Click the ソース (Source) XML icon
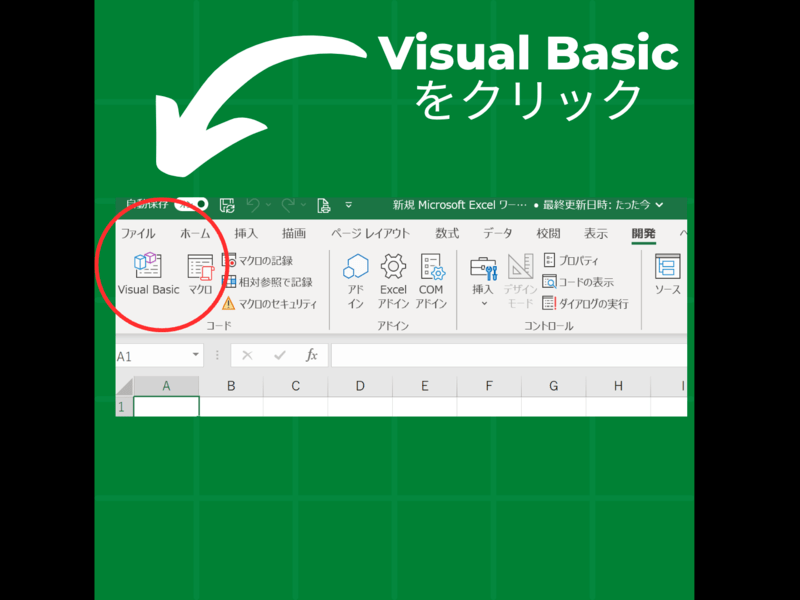Screen dimensions: 800x600 667,274
